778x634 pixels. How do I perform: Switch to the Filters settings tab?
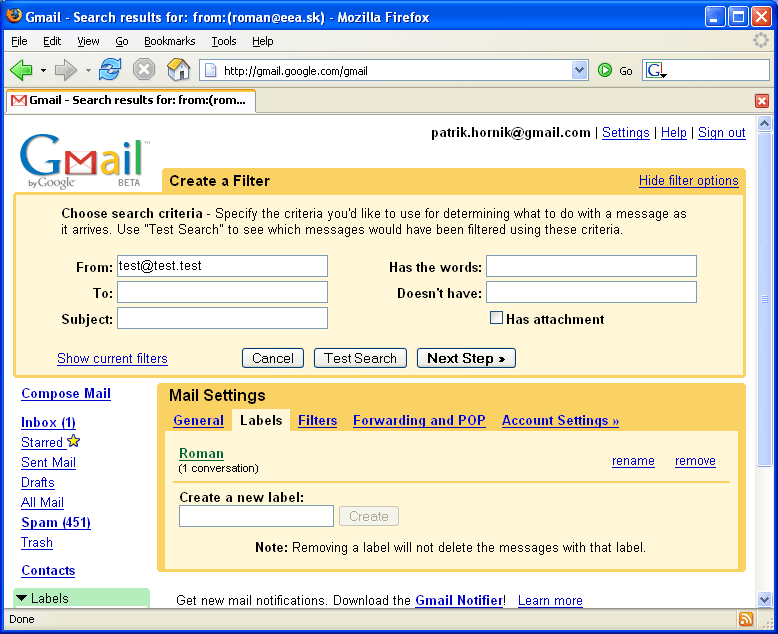[317, 421]
